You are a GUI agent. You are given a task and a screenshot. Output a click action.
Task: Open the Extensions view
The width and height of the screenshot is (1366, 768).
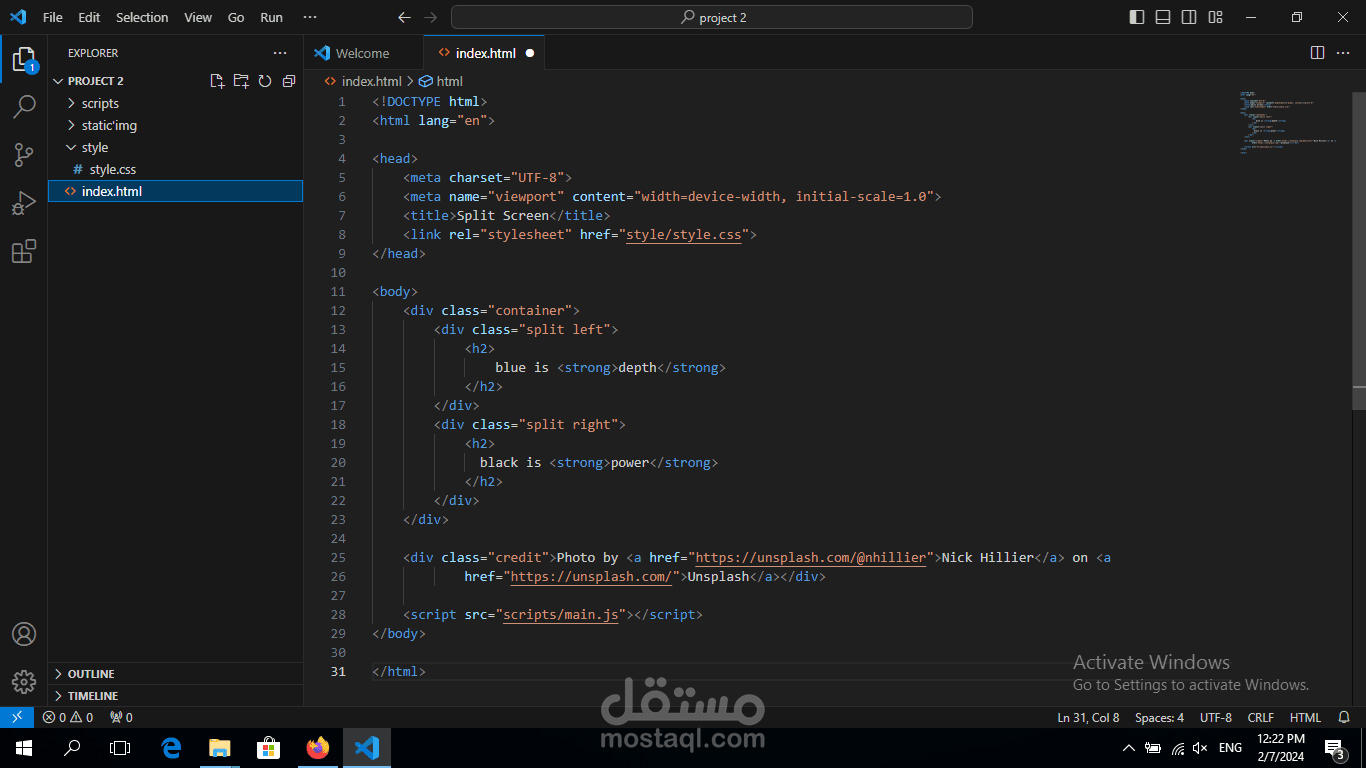[24, 251]
